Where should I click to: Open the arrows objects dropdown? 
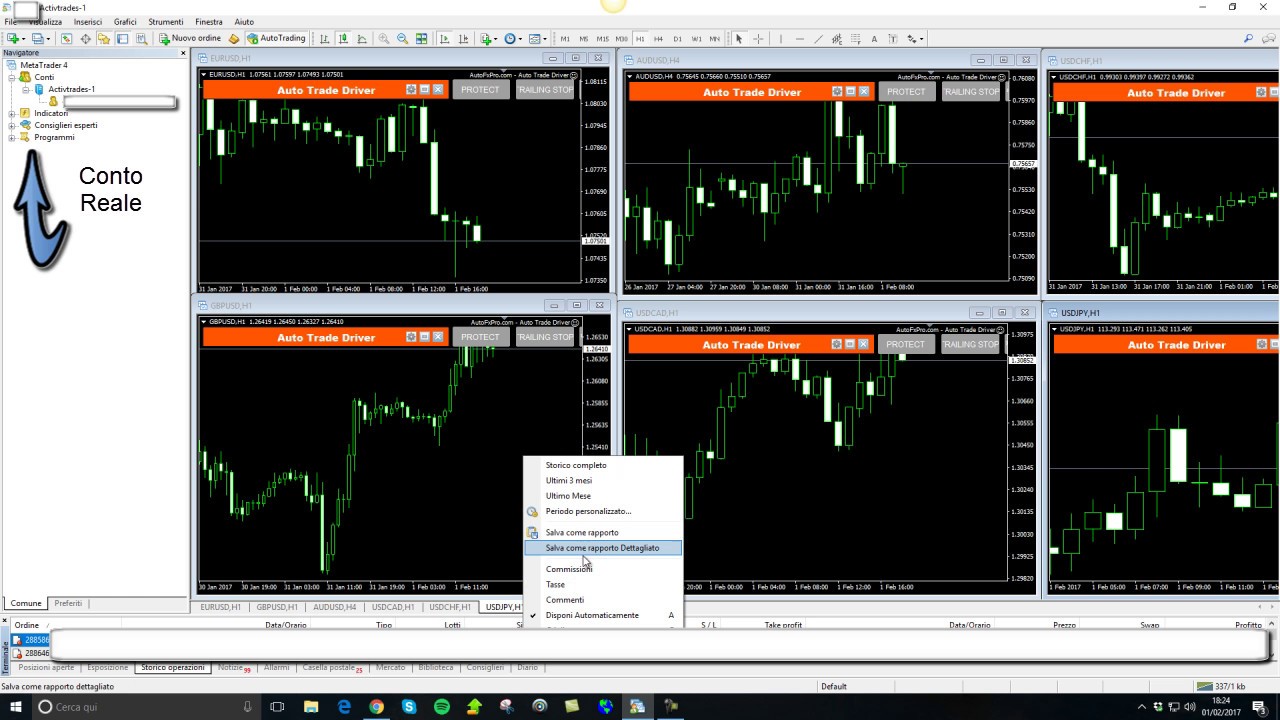pos(915,39)
